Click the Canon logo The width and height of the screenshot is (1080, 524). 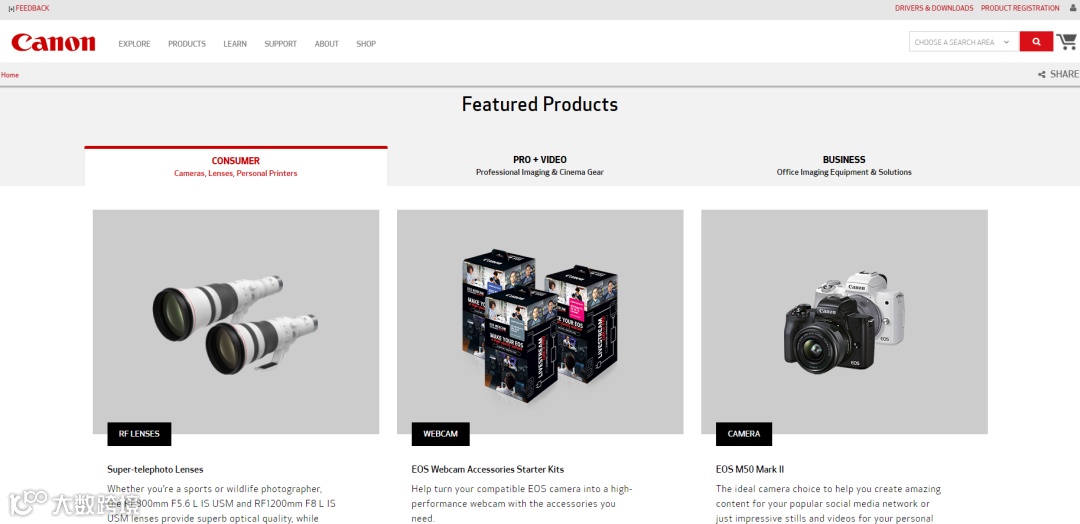(x=53, y=43)
